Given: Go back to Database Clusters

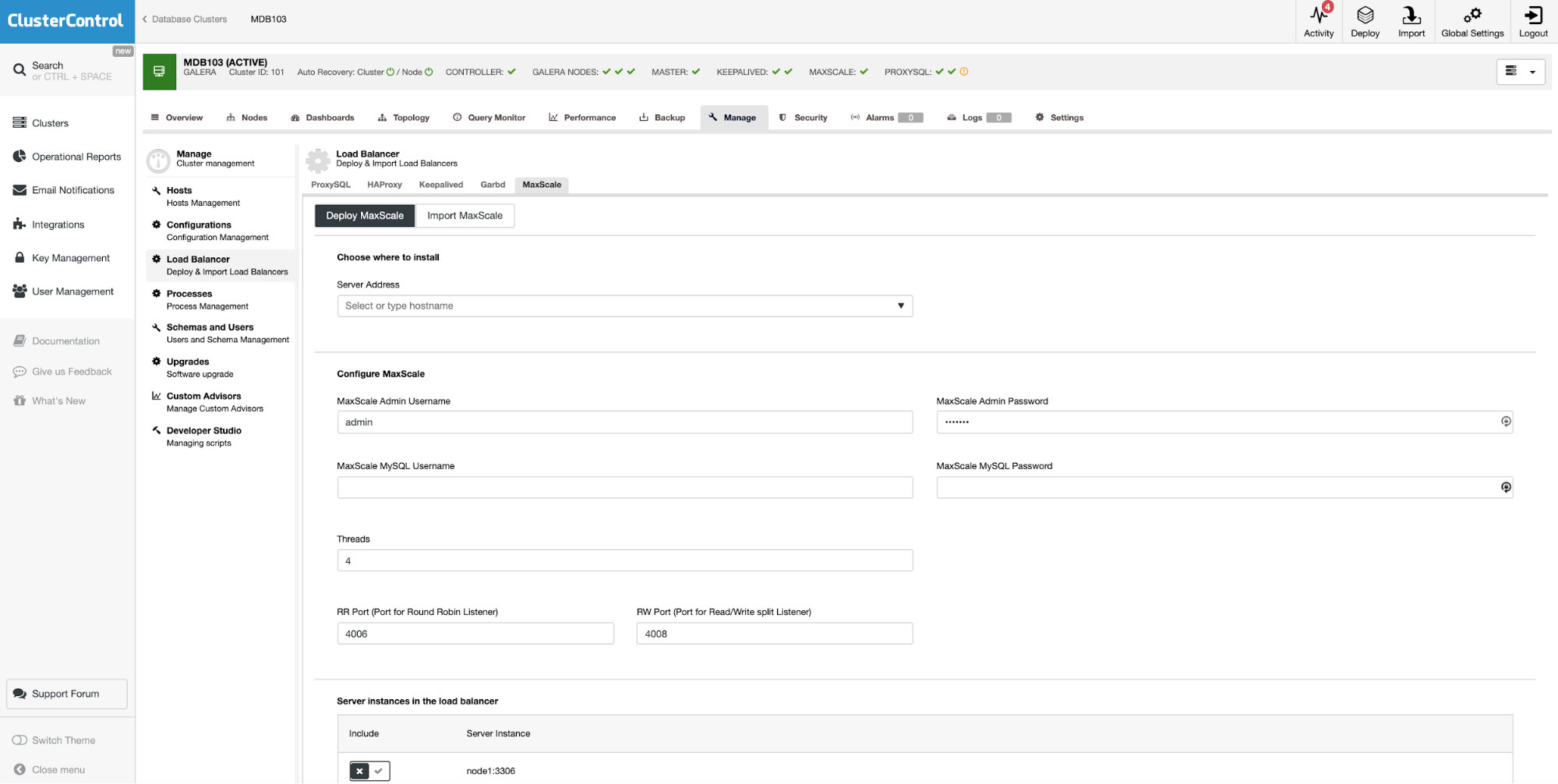Looking at the screenshot, I should click(x=185, y=19).
